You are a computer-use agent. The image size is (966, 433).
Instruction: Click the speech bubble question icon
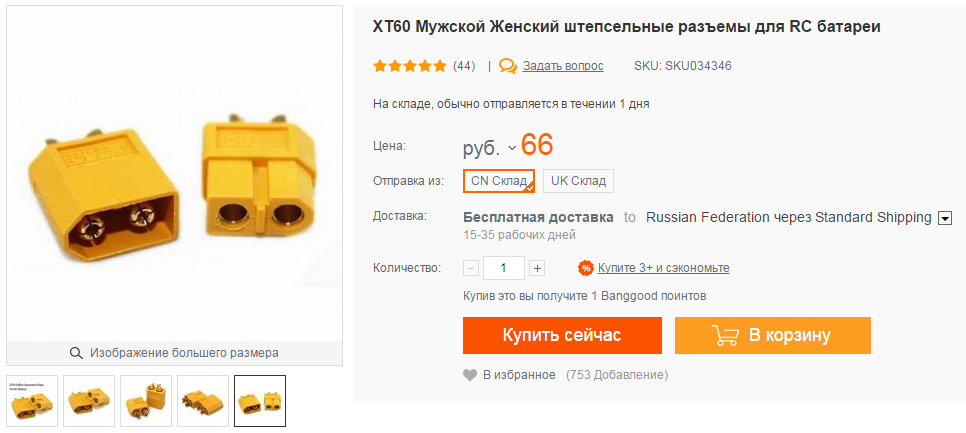coord(508,66)
